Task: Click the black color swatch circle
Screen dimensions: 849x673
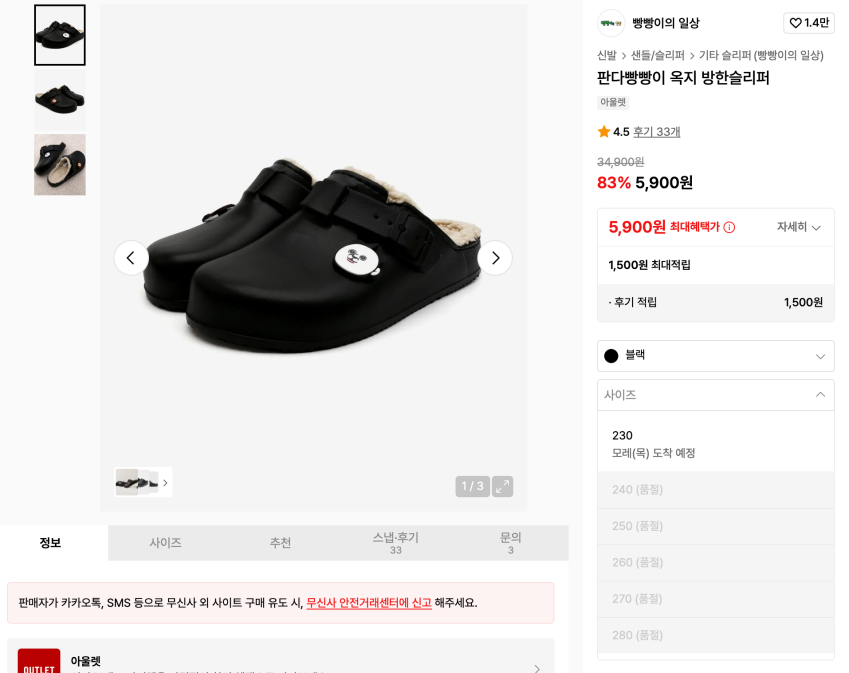Action: coord(611,356)
